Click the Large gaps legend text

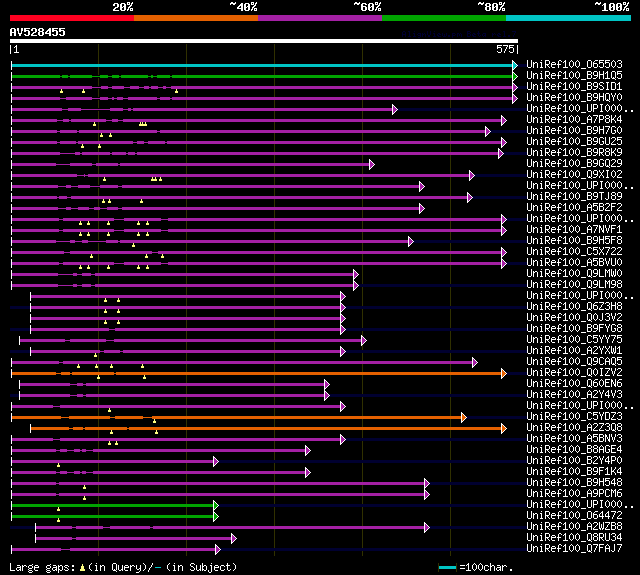[123, 567]
